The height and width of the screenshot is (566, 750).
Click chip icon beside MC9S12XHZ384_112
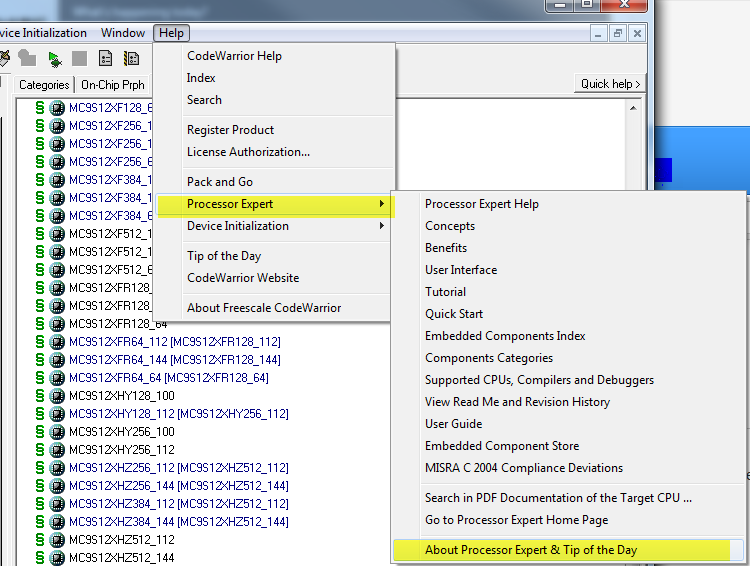pos(57,504)
